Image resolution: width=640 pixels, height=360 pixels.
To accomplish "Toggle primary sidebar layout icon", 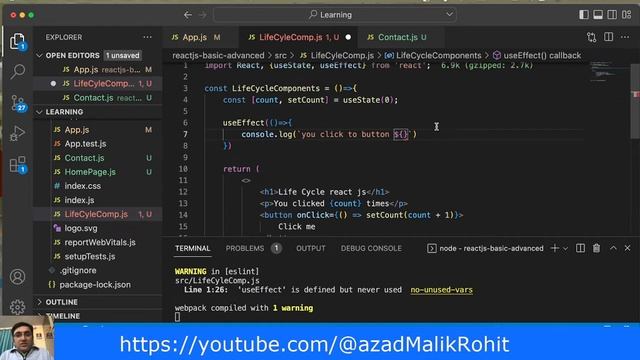I will pos(584,15).
